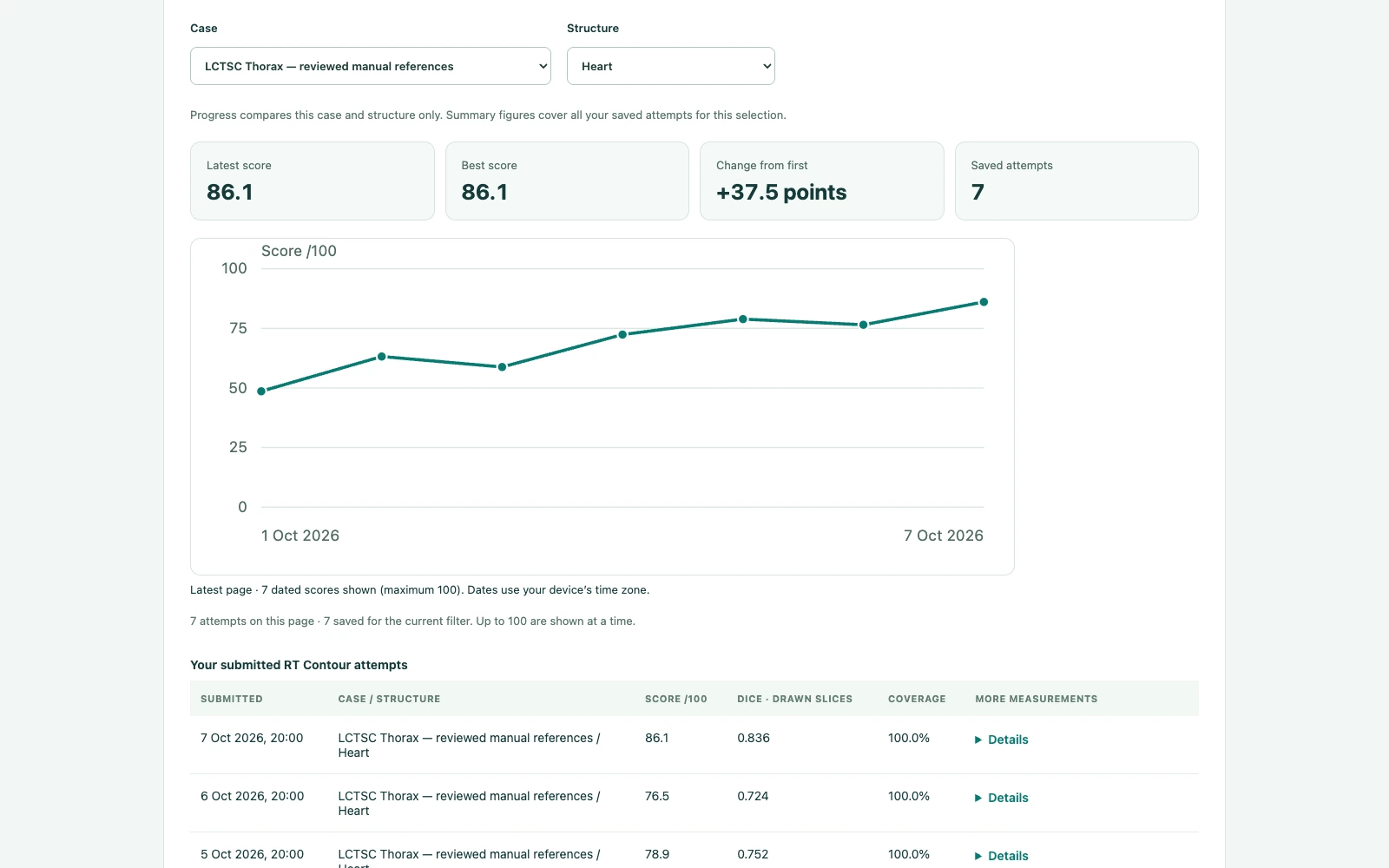1389x868 pixels.
Task: Select the second chart data point near 63
Action: pos(382,357)
